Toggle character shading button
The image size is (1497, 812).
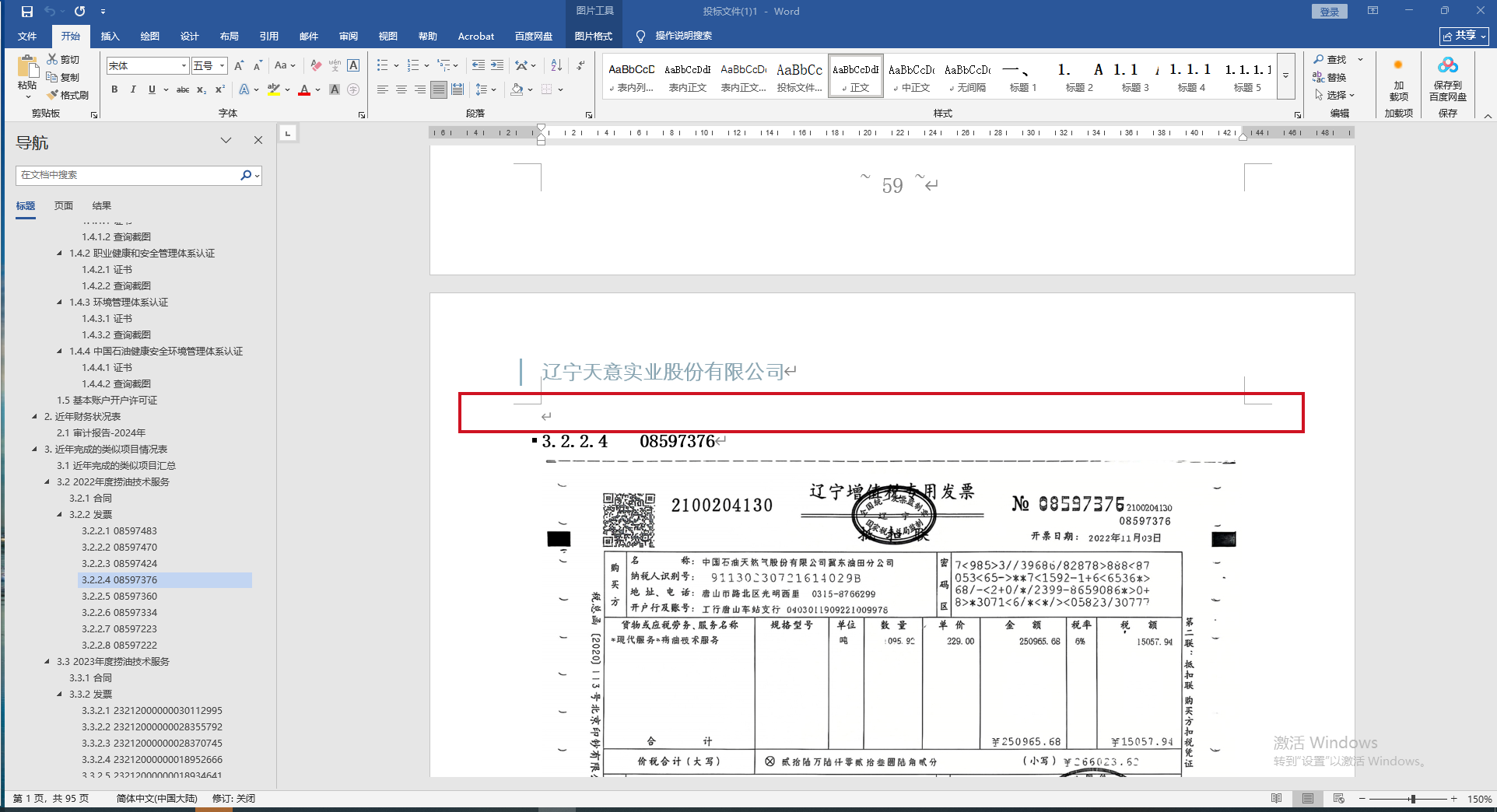(x=335, y=90)
